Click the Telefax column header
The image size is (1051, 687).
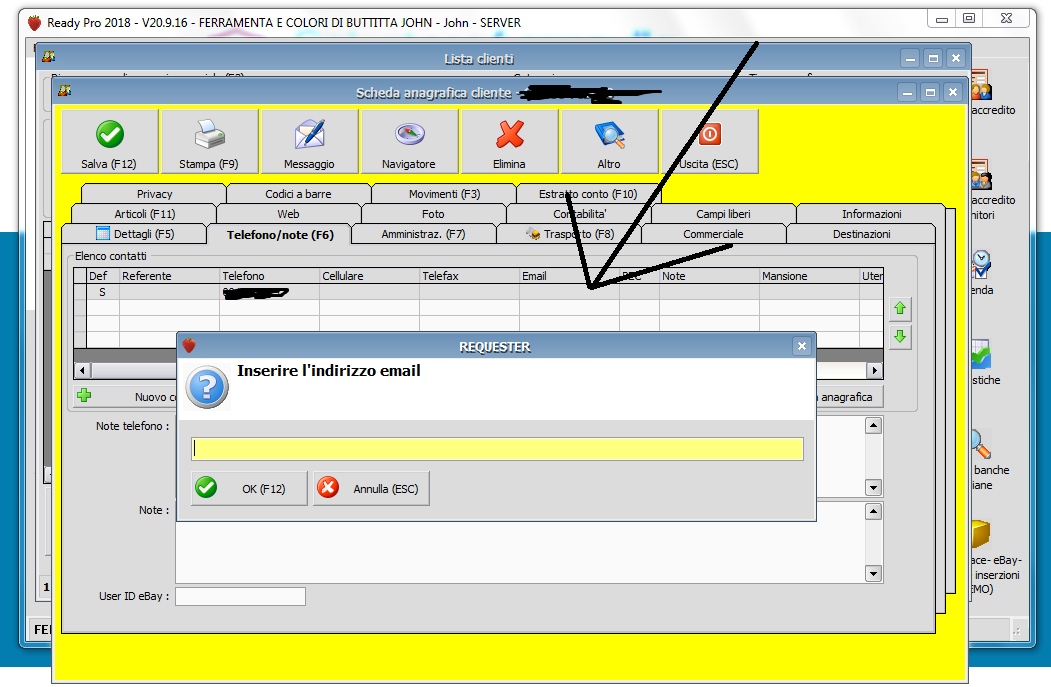[x=469, y=275]
